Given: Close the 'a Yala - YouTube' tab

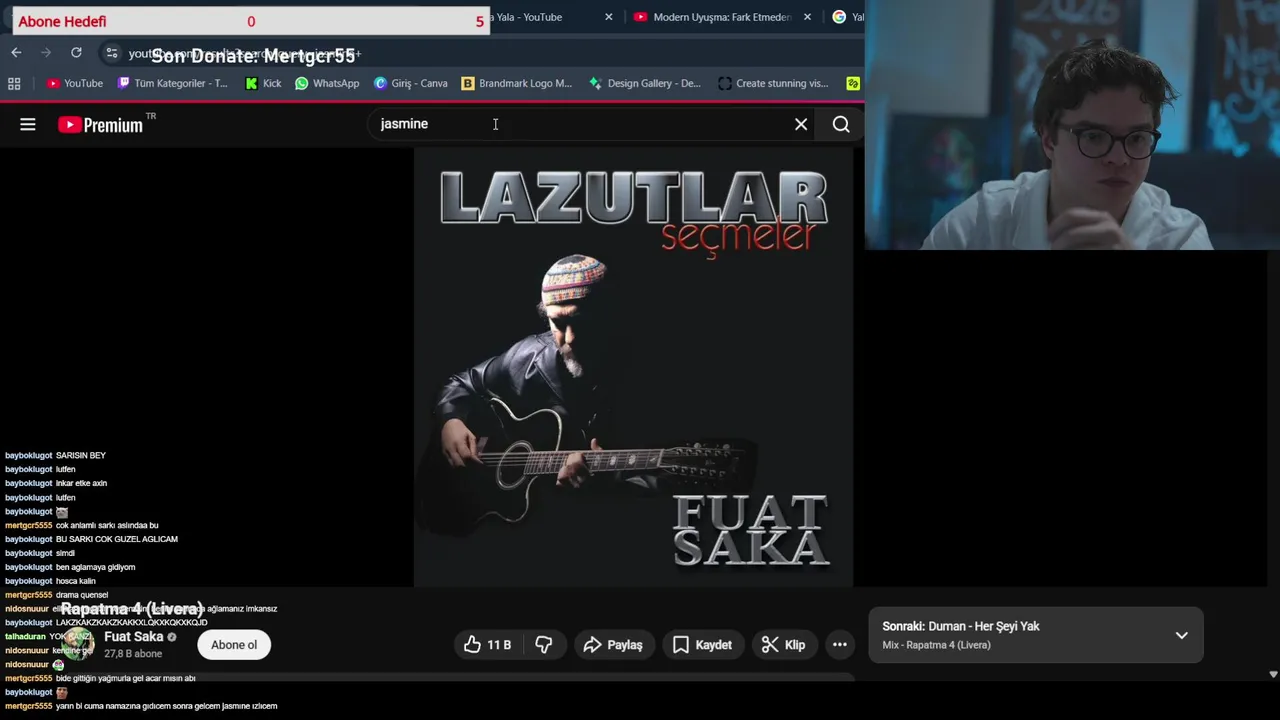Looking at the screenshot, I should tap(608, 17).
